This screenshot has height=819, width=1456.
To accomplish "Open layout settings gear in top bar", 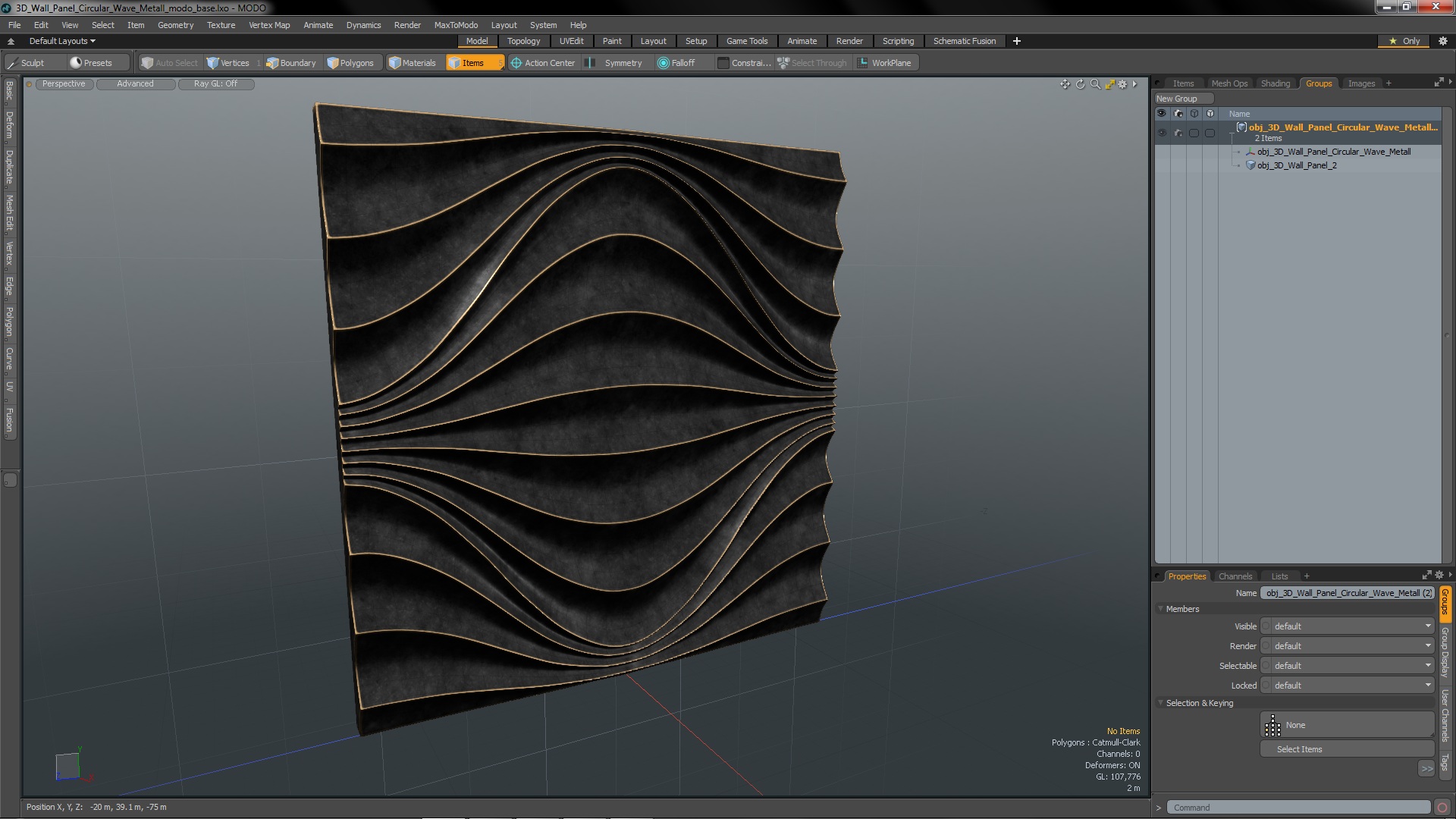I will [x=1442, y=41].
